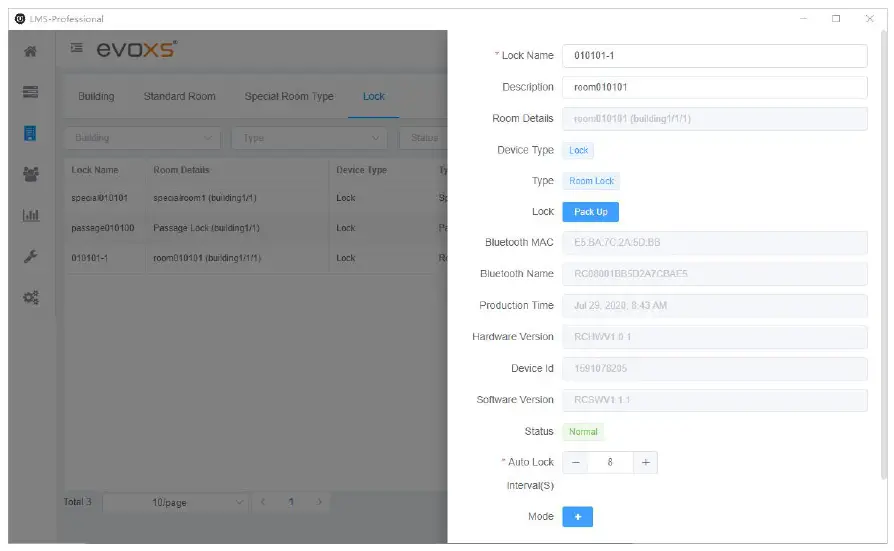Open the Status filter dropdown
Screen dimensions: 894x551
423,138
